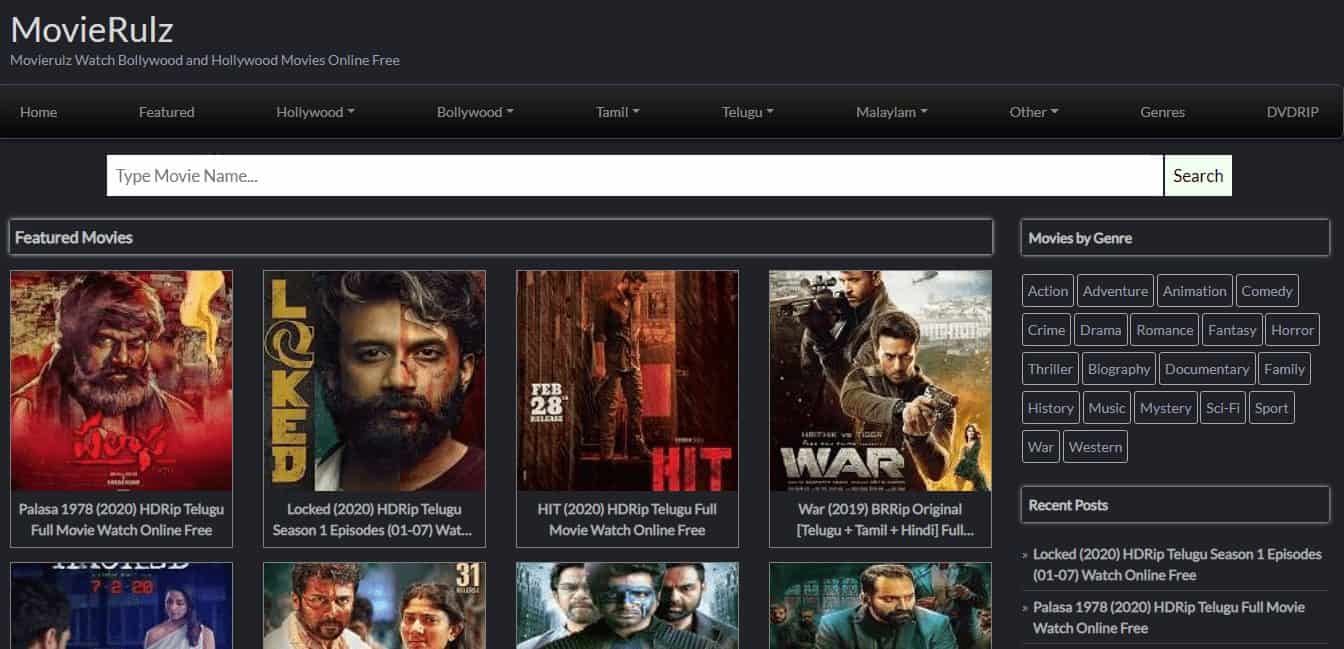Open the DVDRIP menu item
1344x649 pixels.
pos(1293,112)
